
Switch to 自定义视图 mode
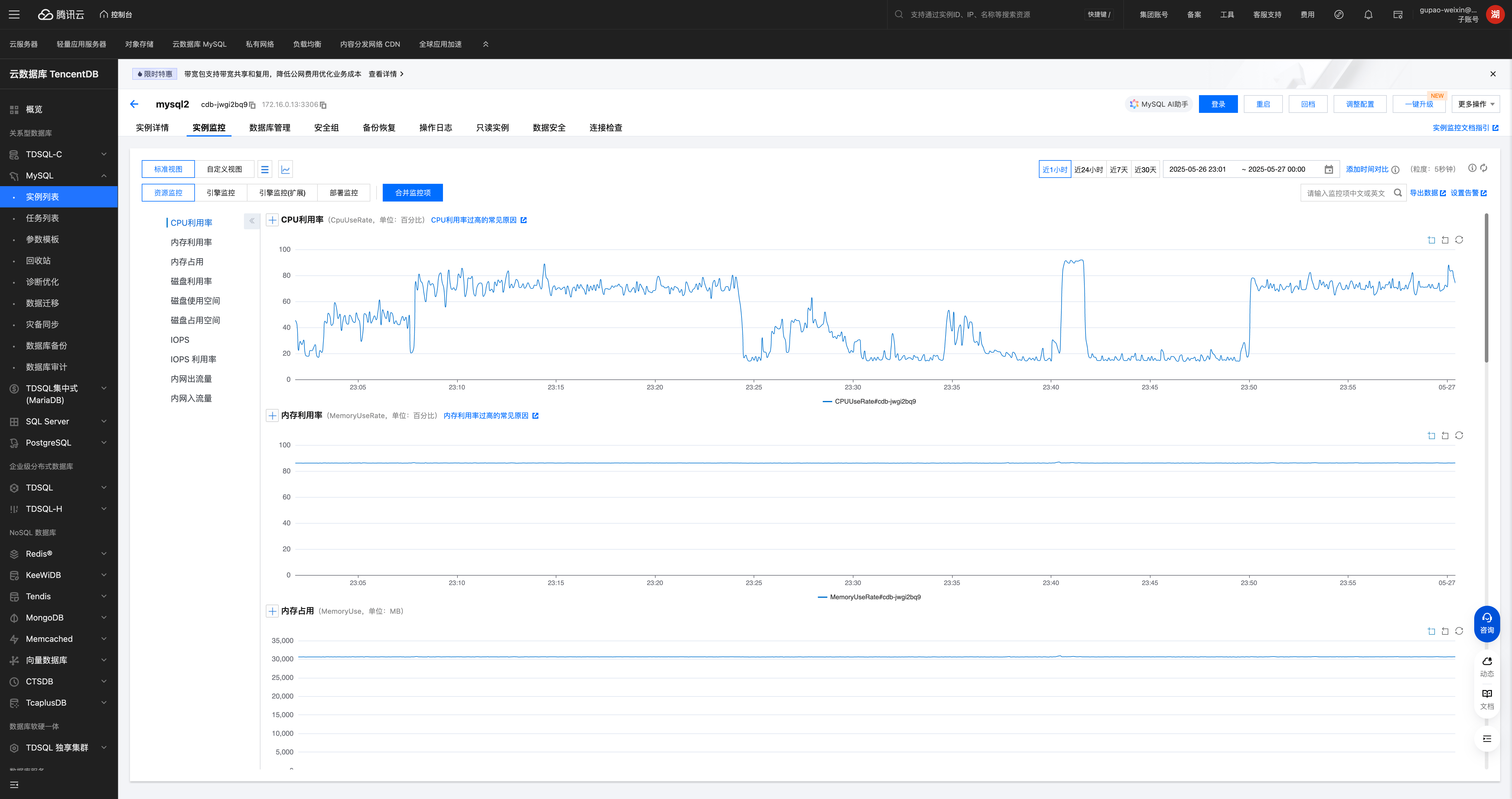coord(224,169)
